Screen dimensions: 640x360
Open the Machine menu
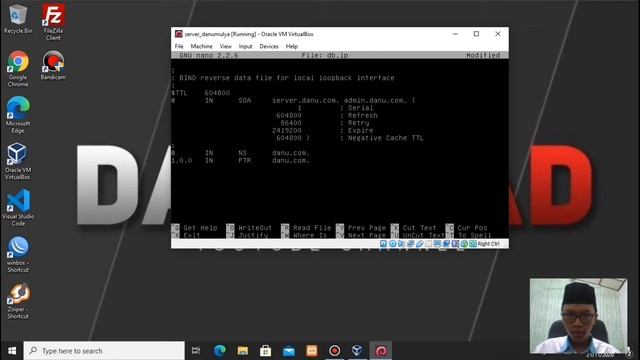click(x=201, y=46)
